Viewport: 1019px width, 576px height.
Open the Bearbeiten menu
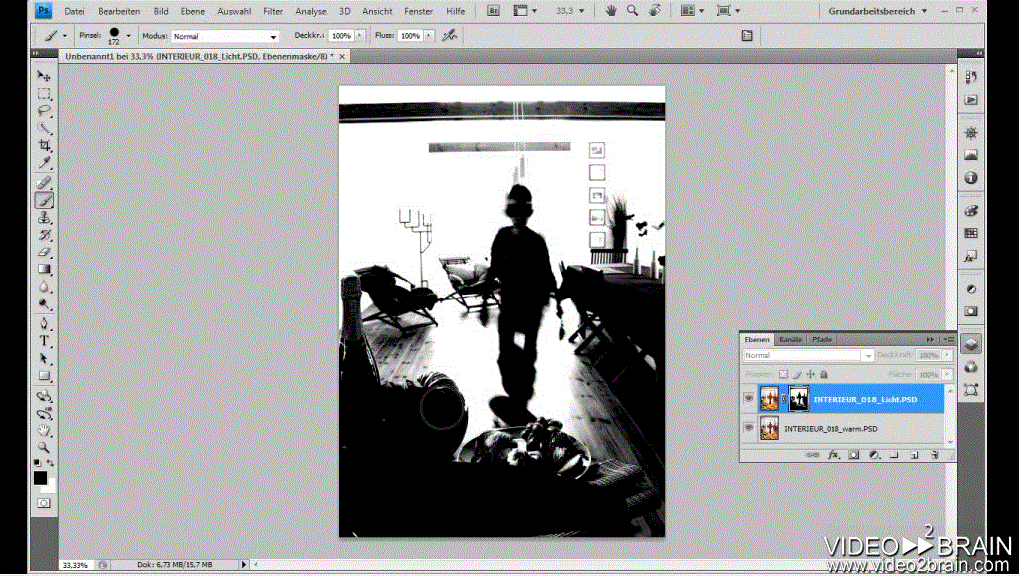coord(119,11)
